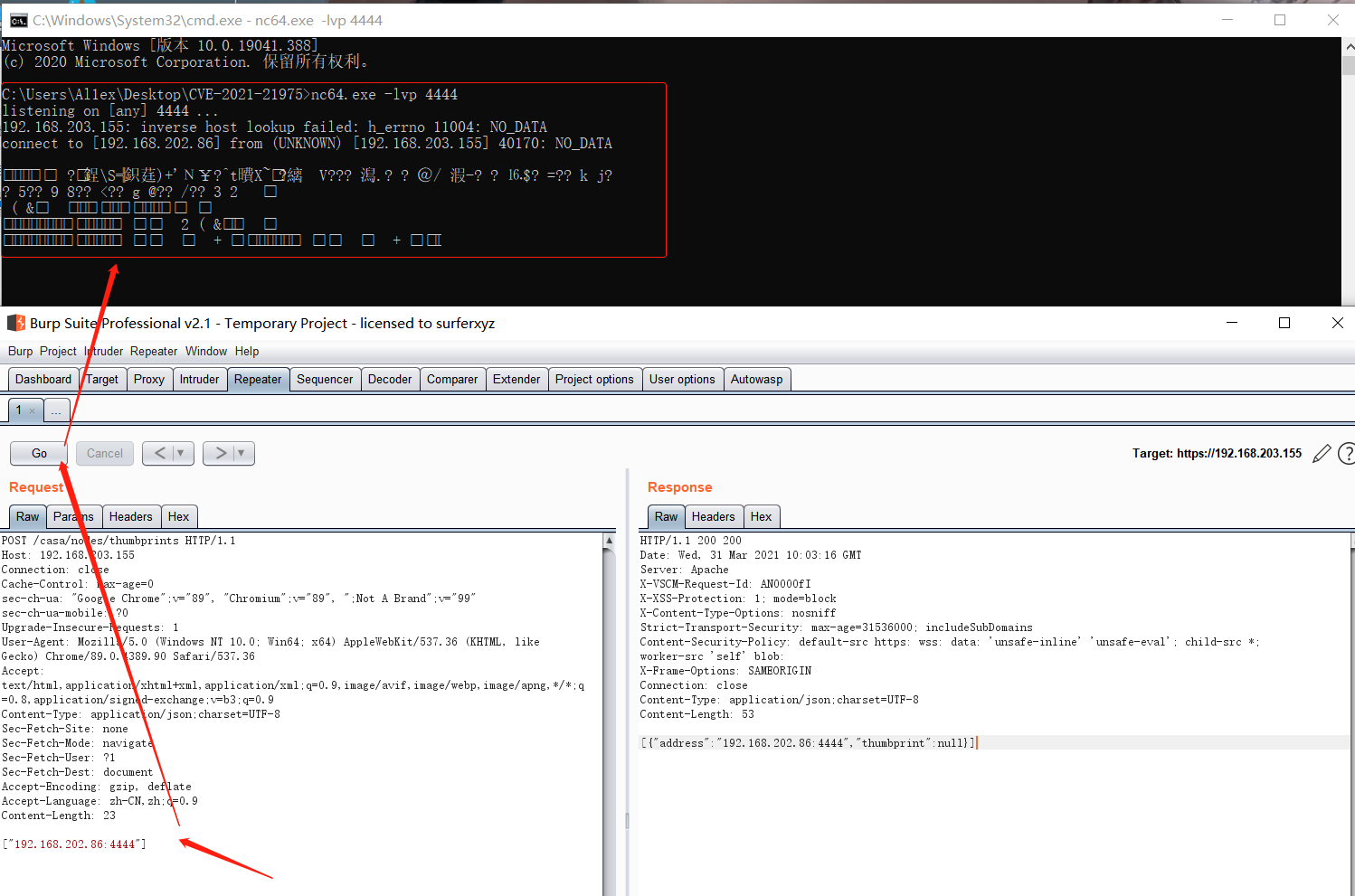Image resolution: width=1355 pixels, height=896 pixels.
Task: Switch to the Proxy tab
Action: [149, 379]
